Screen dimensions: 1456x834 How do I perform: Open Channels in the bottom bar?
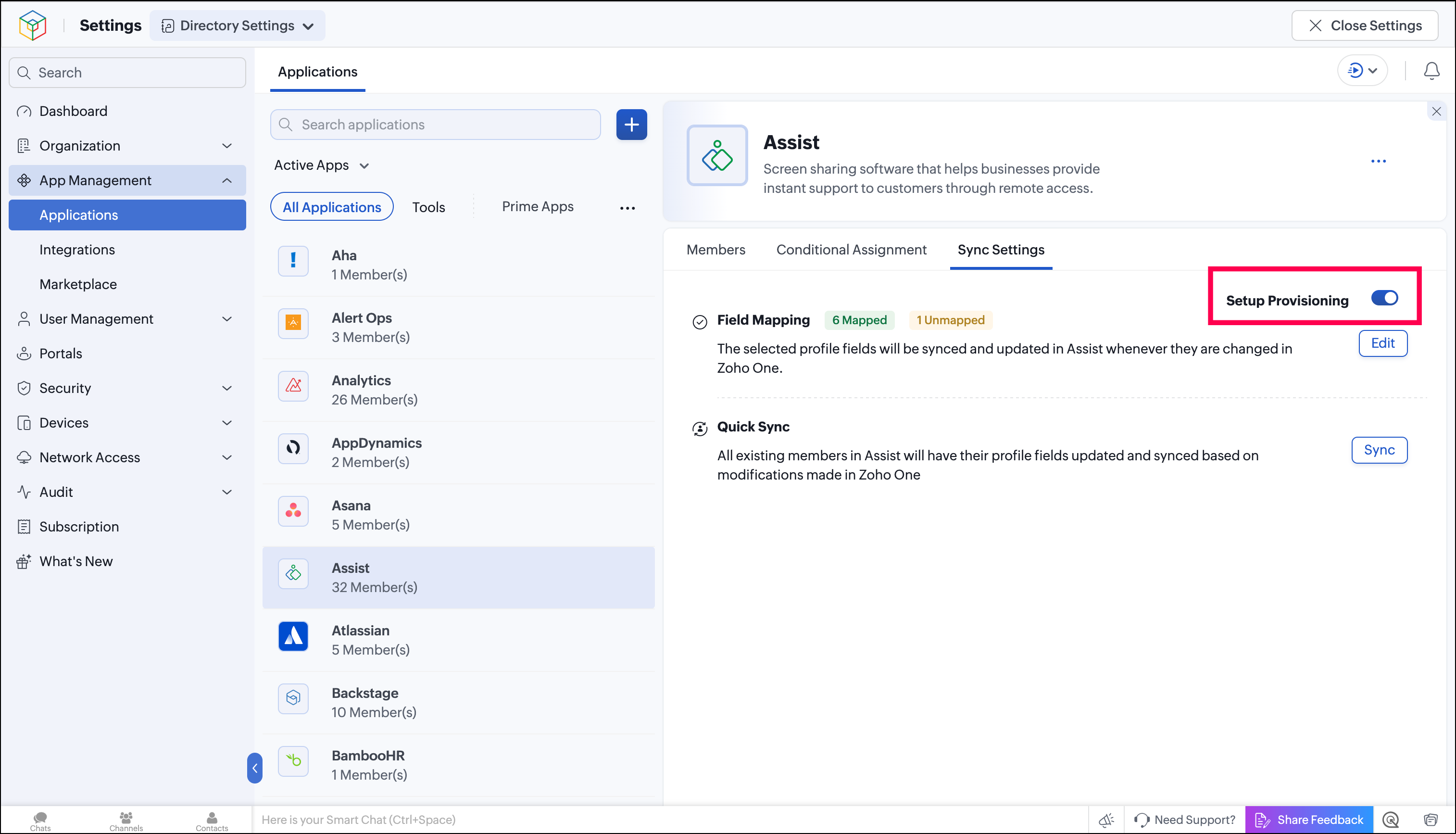click(126, 821)
